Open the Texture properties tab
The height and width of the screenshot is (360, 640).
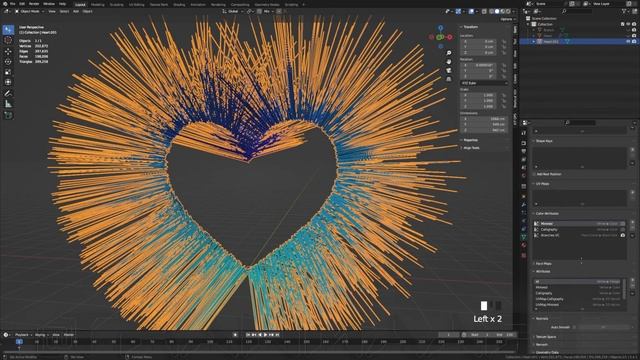click(524, 256)
